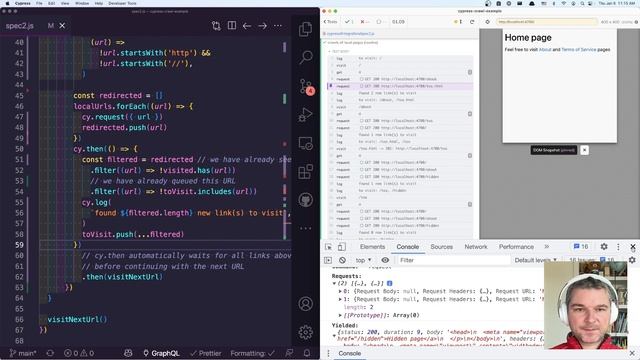This screenshot has height=360, width=640.
Task: Open the File menu in macOS menu bar
Action: pyautogui.click(x=39, y=3)
